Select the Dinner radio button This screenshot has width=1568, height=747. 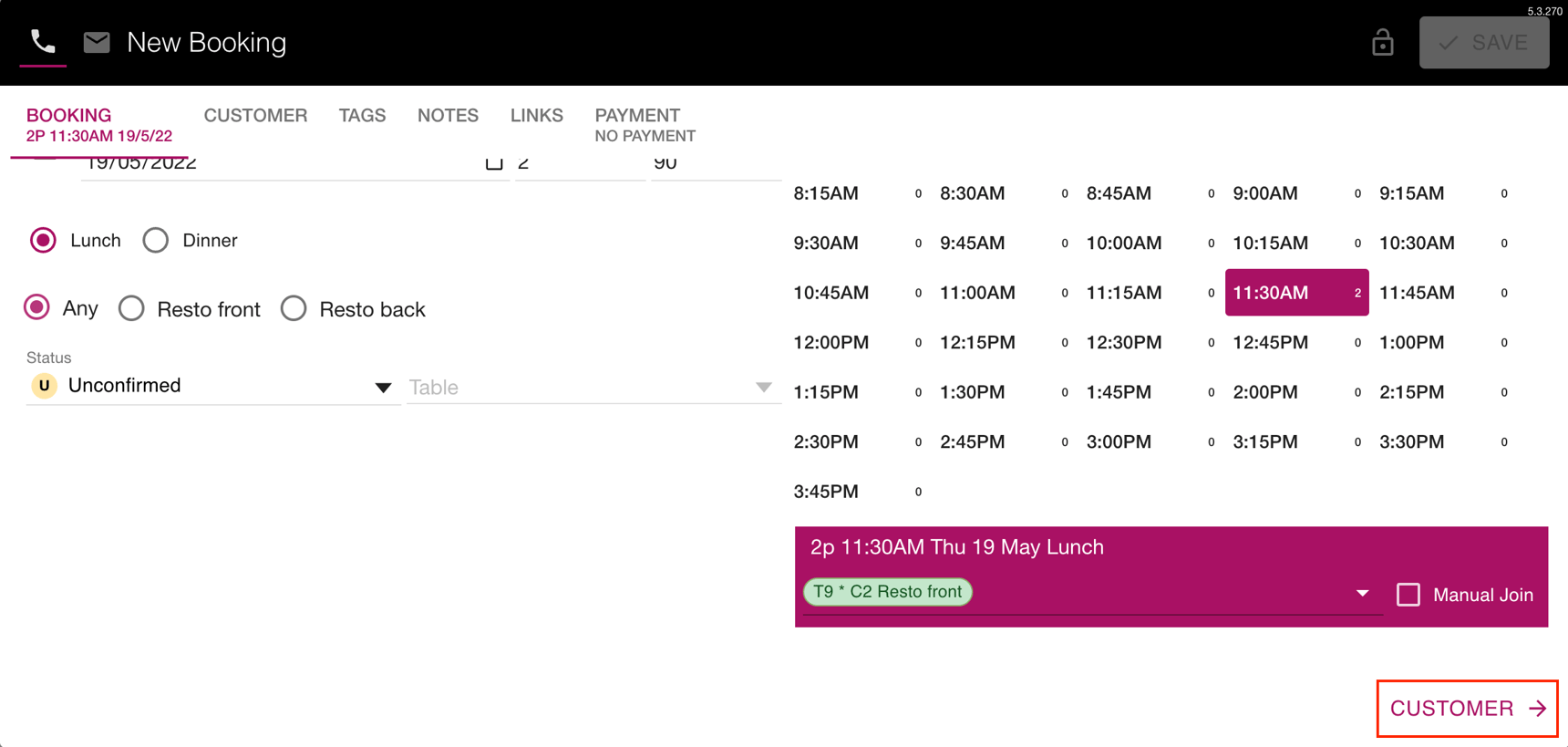pos(156,241)
